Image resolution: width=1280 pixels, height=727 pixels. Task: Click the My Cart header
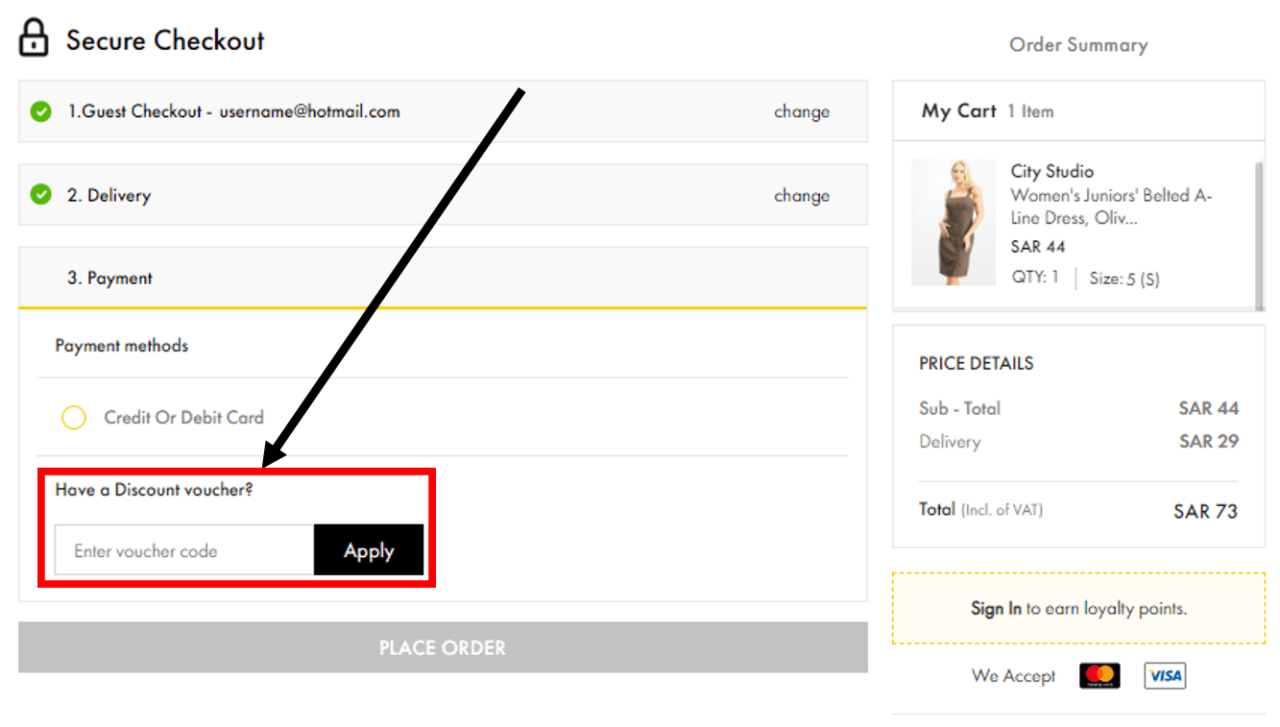(959, 111)
